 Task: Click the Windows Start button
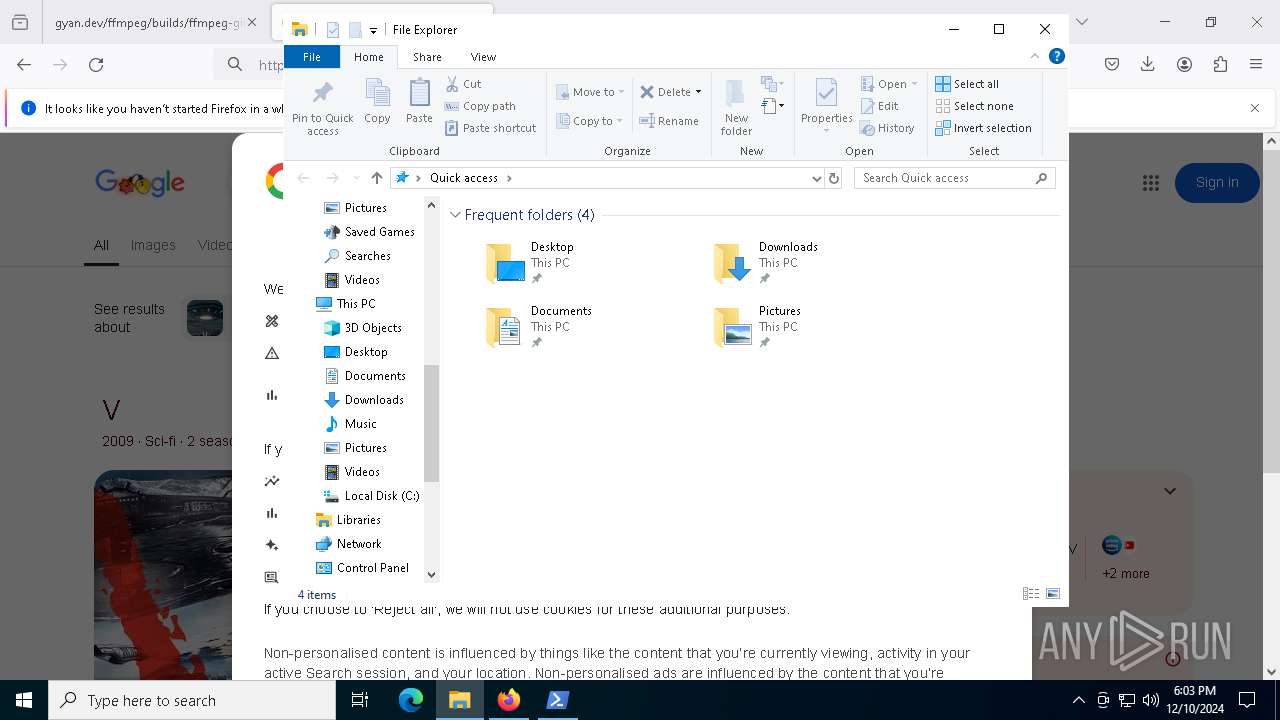(24, 700)
